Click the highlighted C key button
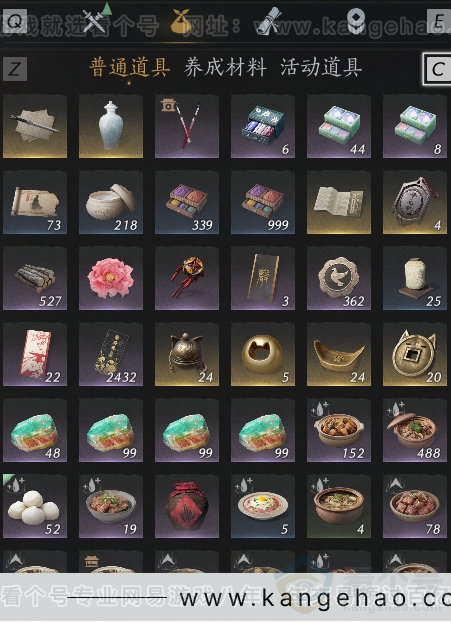Image resolution: width=451 pixels, height=622 pixels. pyautogui.click(x=437, y=69)
